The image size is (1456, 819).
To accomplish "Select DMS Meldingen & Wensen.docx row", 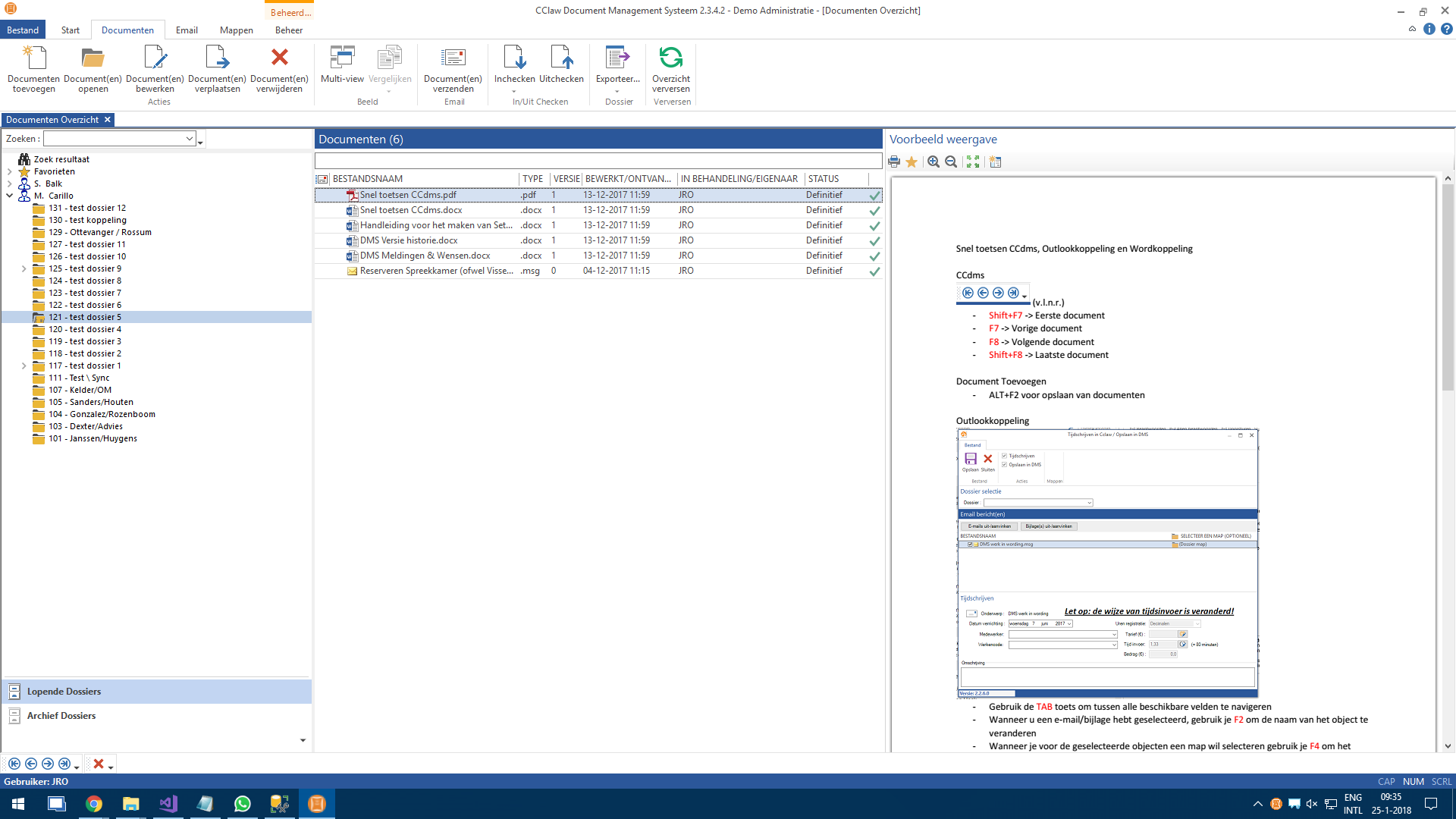I will pyautogui.click(x=598, y=256).
